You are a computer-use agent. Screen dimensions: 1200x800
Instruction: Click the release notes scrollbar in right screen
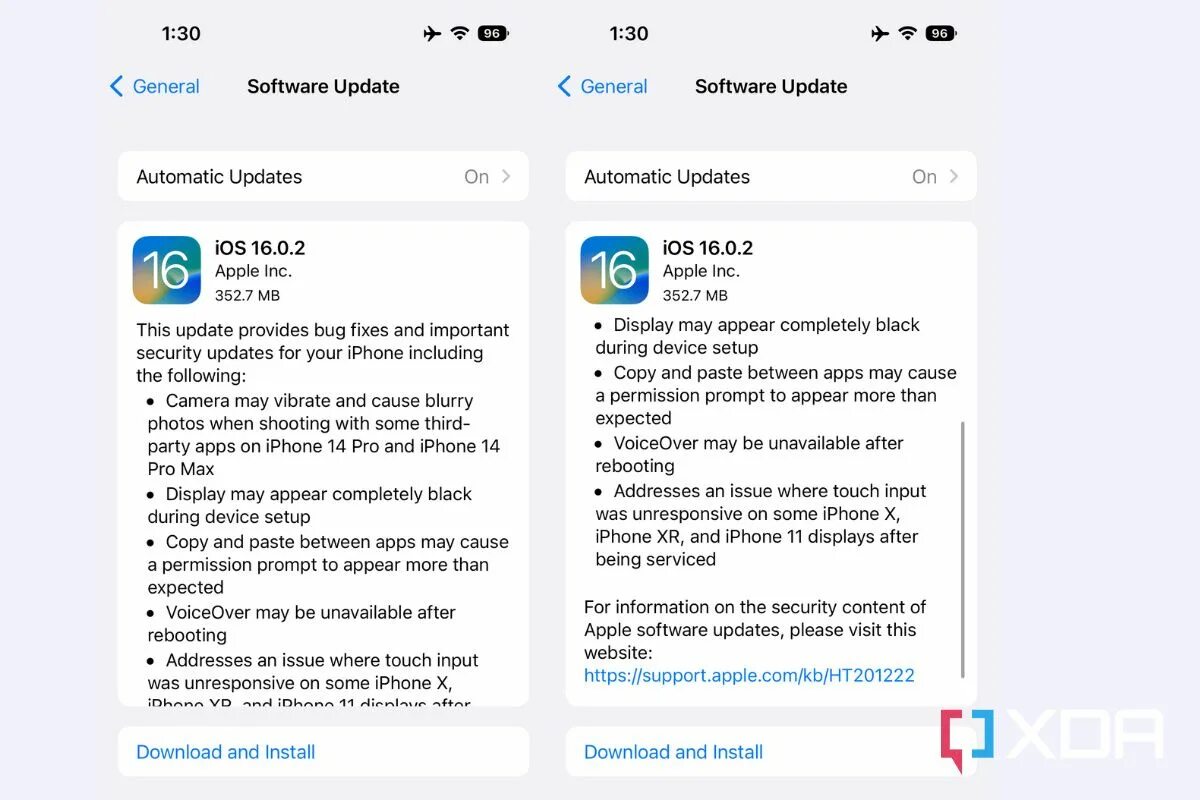tap(963, 549)
